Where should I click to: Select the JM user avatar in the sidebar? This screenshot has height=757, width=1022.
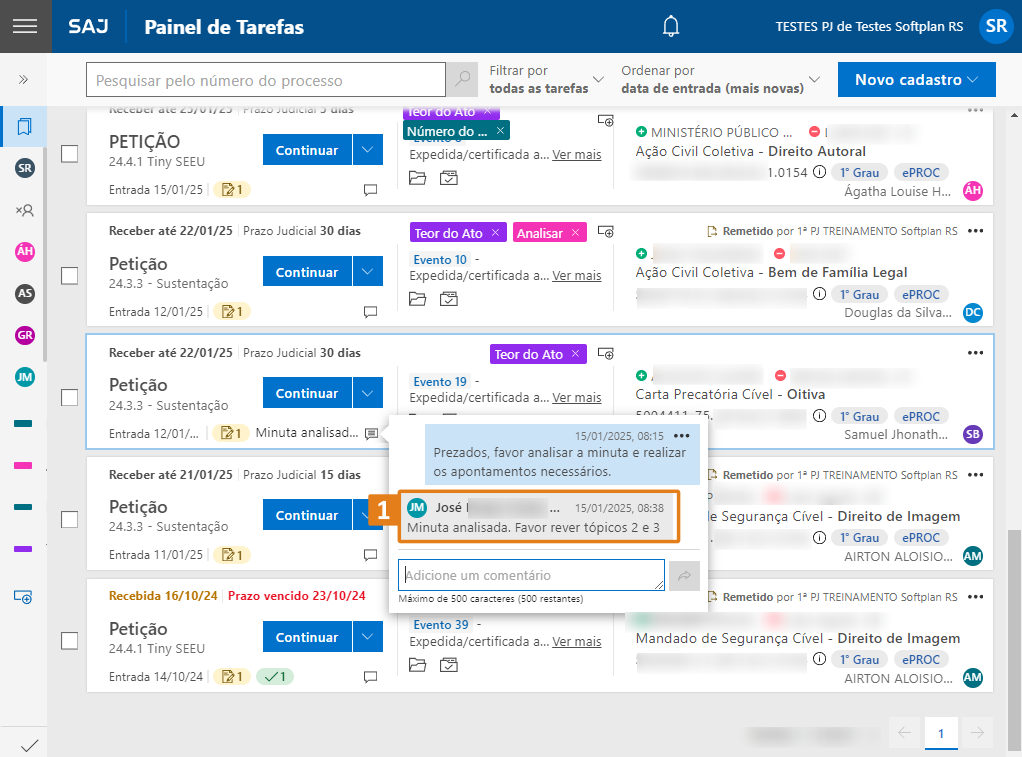[x=24, y=377]
